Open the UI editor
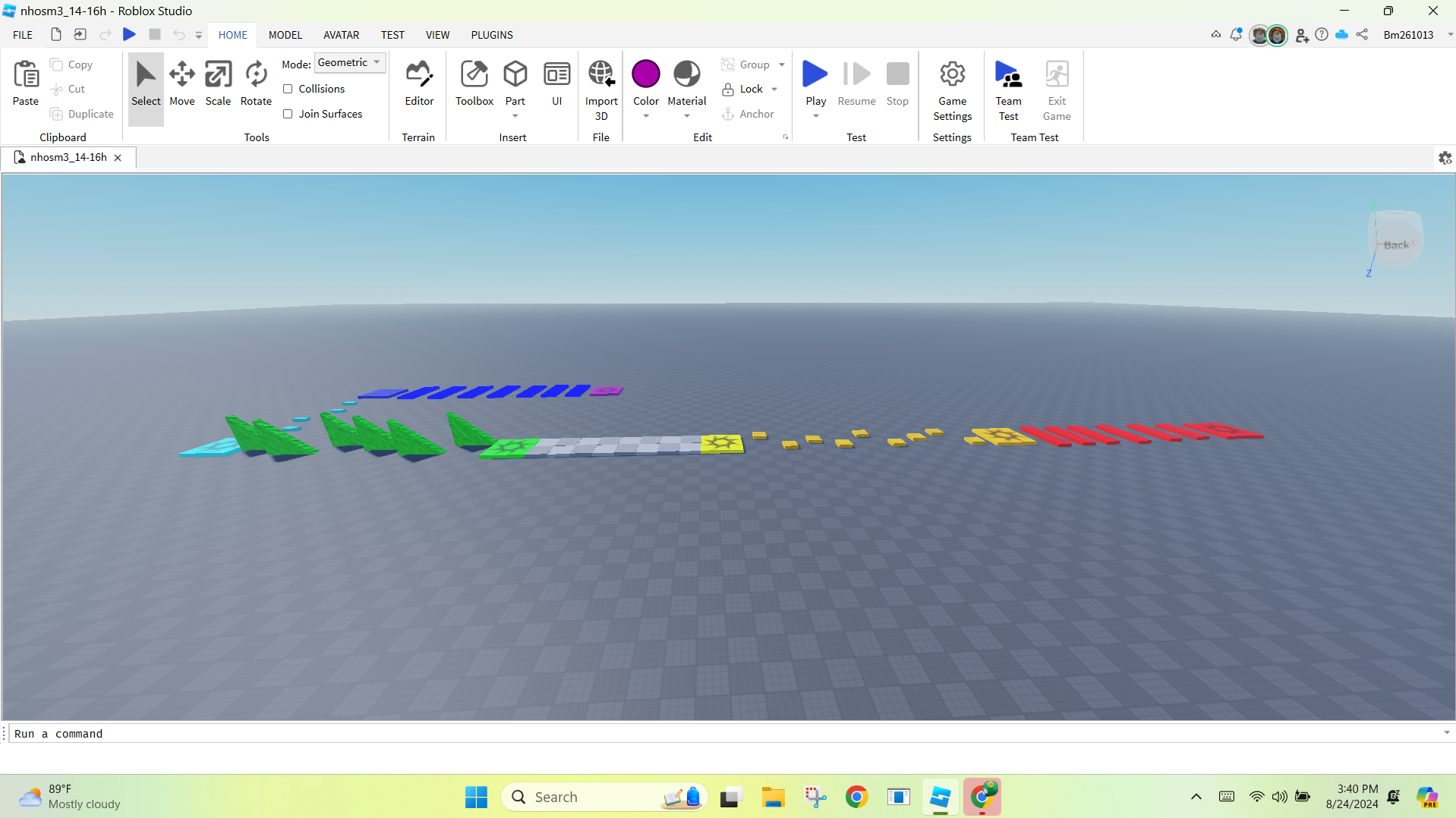This screenshot has width=1456, height=818. (x=557, y=85)
